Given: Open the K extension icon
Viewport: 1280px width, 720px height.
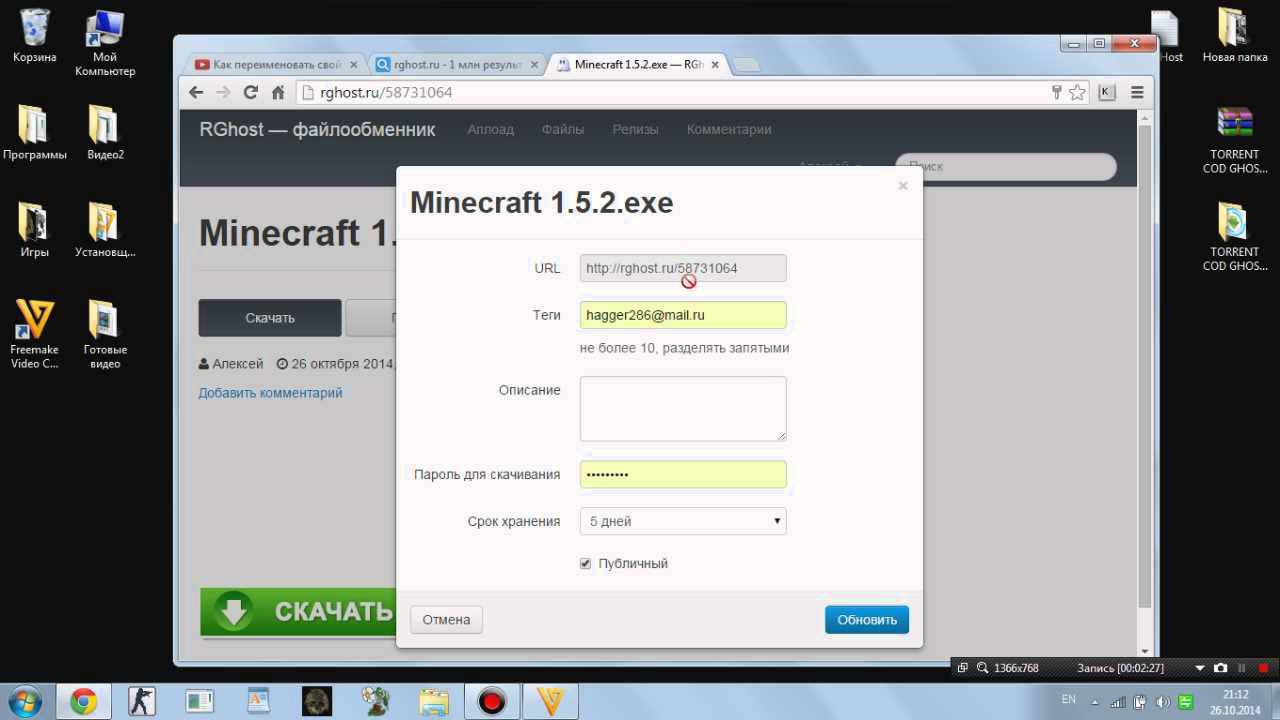Looking at the screenshot, I should pos(1106,92).
